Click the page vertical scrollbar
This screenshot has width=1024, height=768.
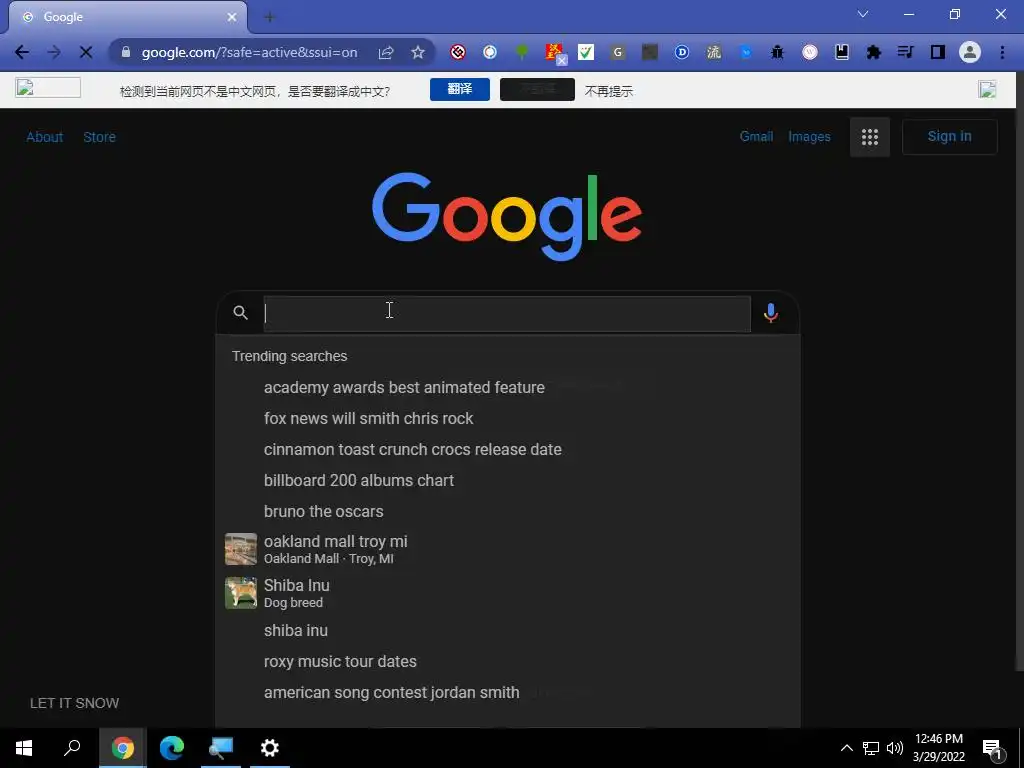pos(1019,392)
